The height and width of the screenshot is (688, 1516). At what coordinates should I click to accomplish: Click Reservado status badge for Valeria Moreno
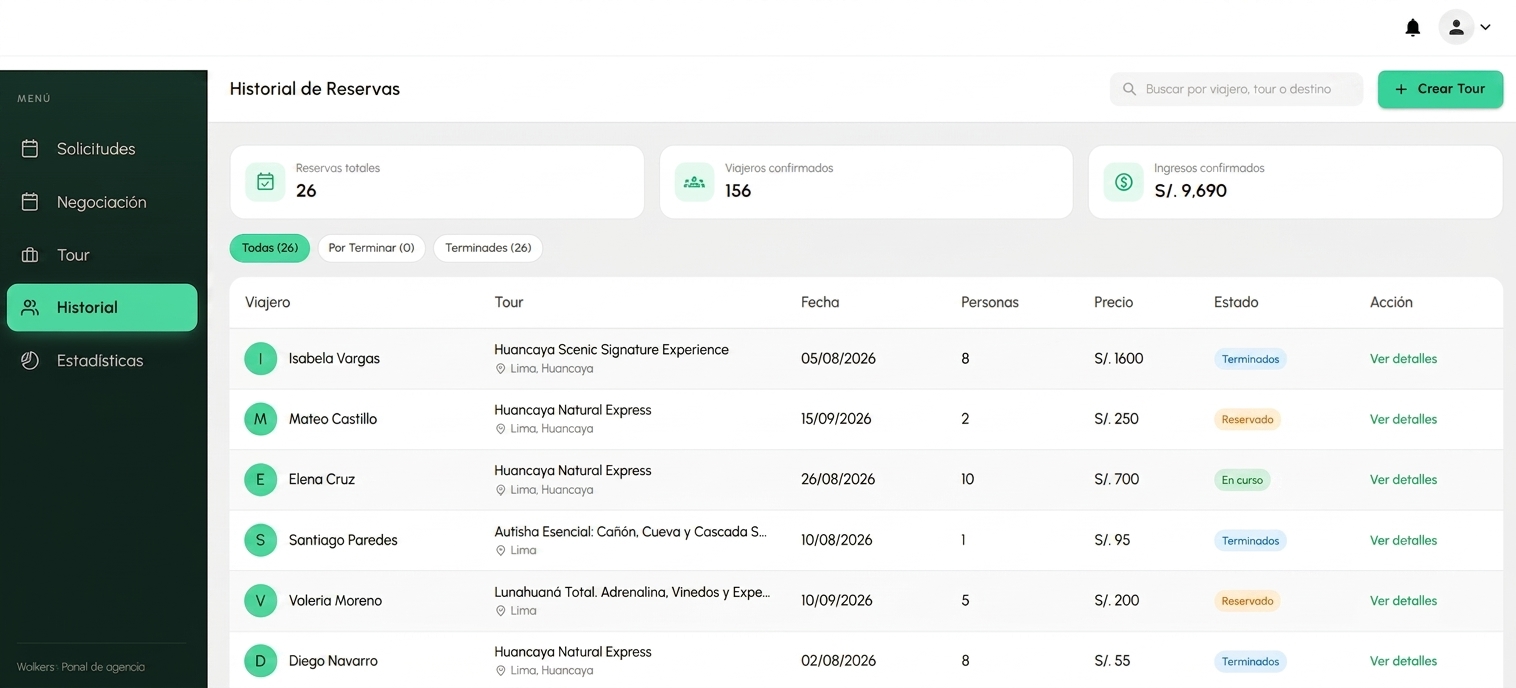(x=1247, y=601)
